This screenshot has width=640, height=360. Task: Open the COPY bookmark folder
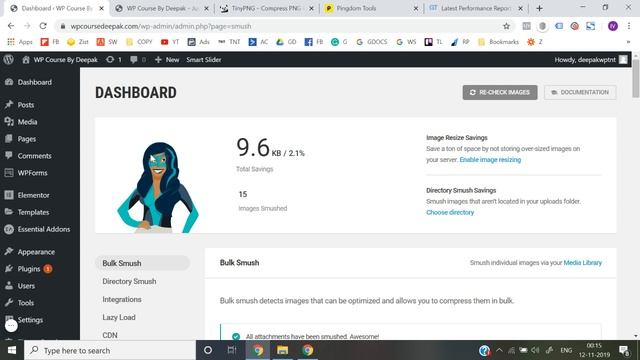click(139, 42)
